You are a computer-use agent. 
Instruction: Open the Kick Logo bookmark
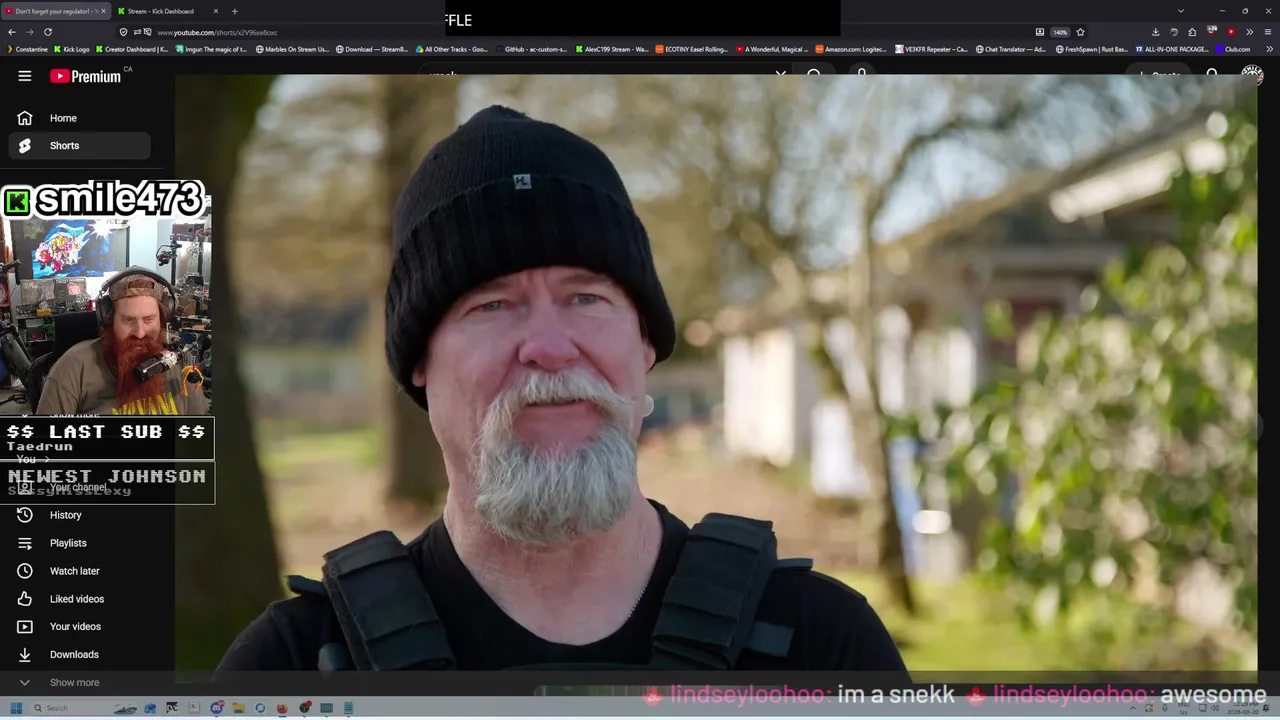(x=72, y=49)
